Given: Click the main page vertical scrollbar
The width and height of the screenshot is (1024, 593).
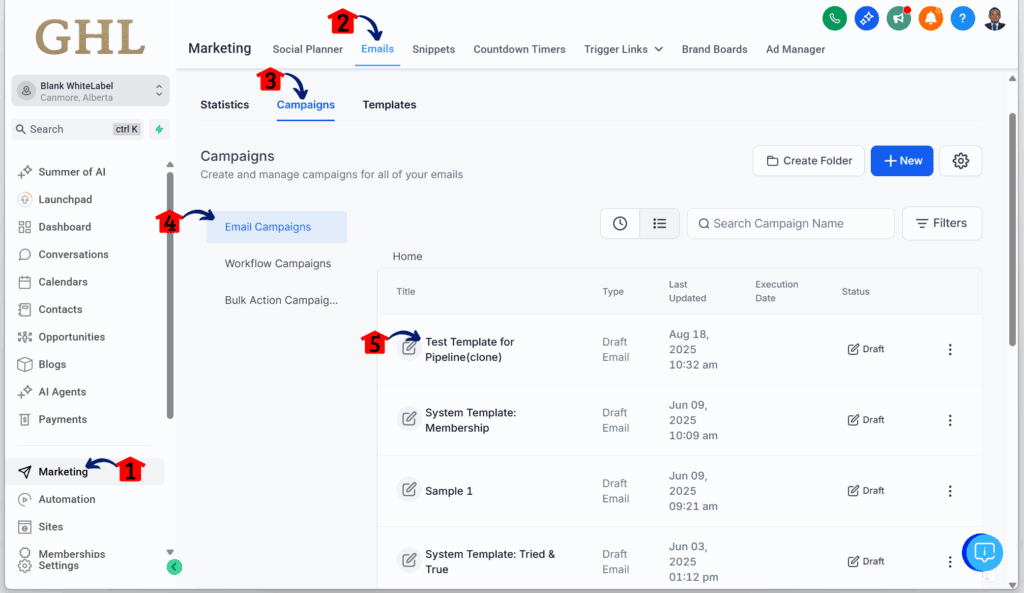Looking at the screenshot, I should pyautogui.click(x=1012, y=229).
